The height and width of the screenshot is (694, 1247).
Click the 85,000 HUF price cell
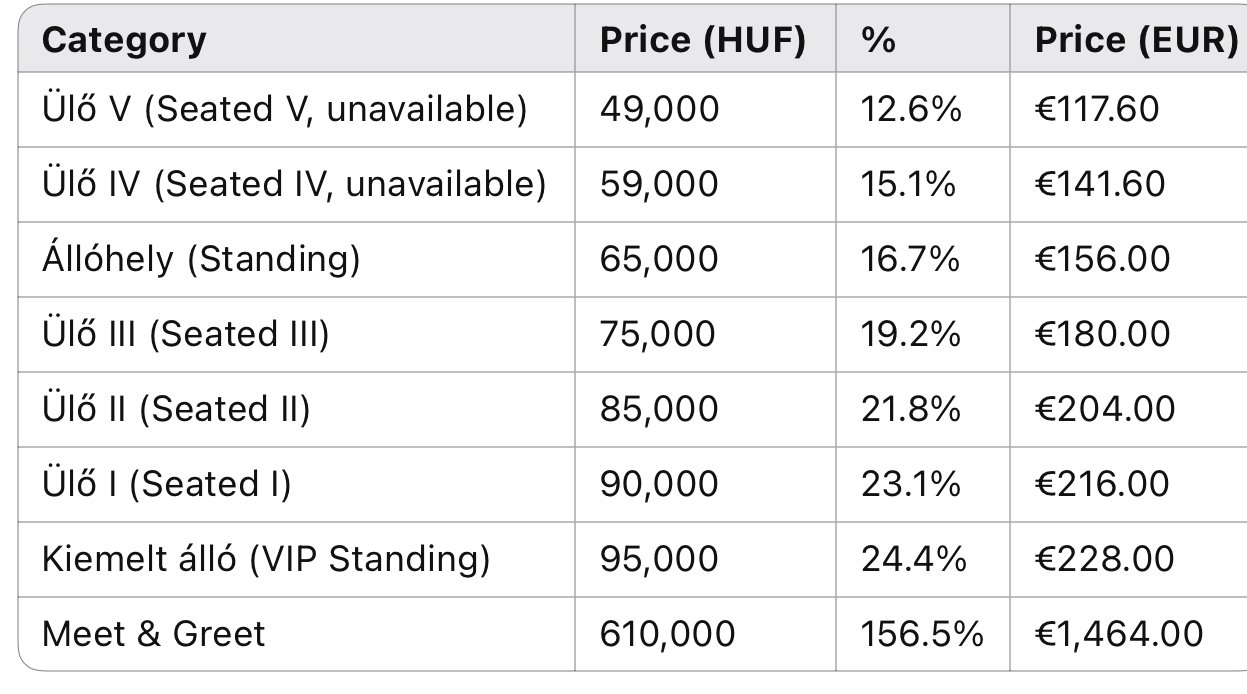pyautogui.click(x=659, y=409)
